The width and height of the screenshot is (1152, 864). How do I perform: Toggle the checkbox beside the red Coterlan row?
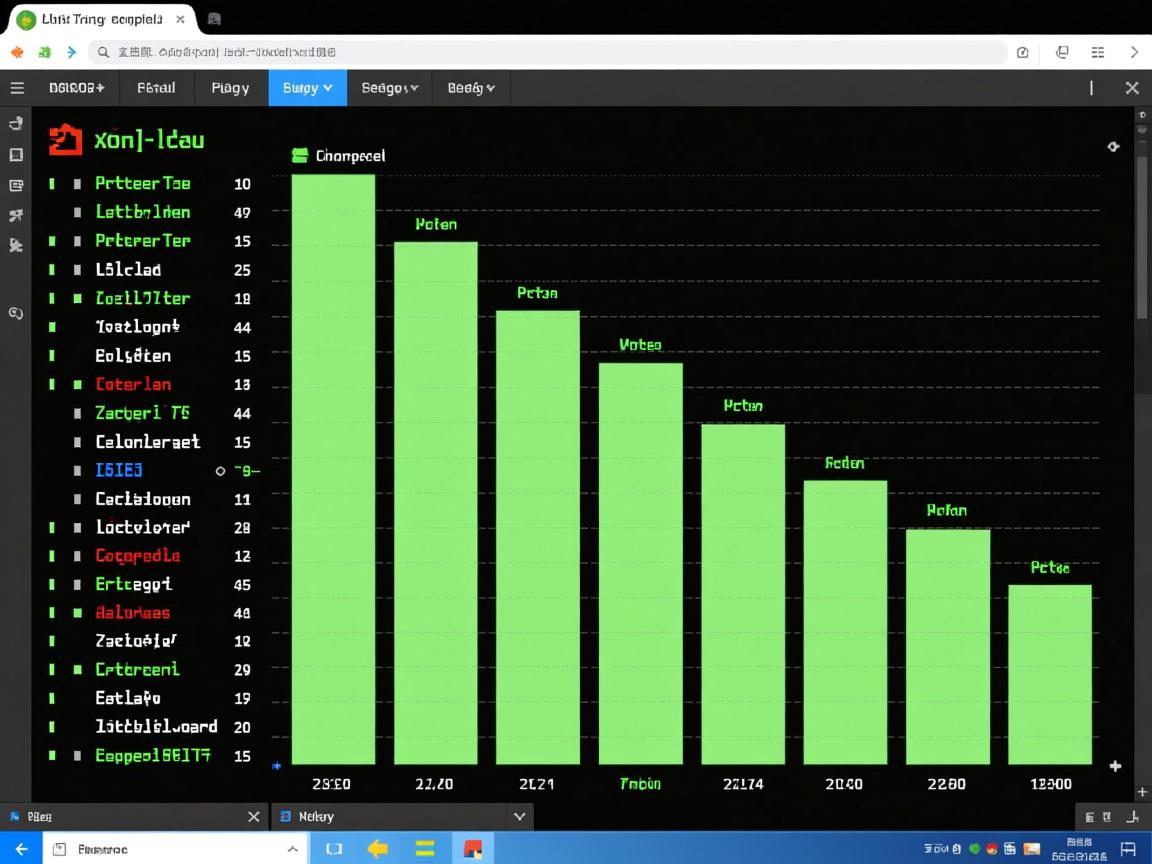(x=77, y=385)
